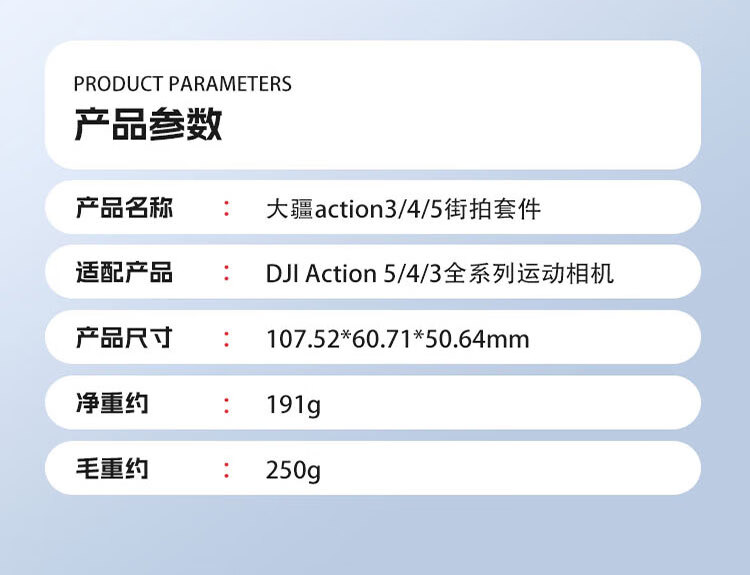The height and width of the screenshot is (575, 750).
Task: Click the 250g gross weight value
Action: [293, 470]
